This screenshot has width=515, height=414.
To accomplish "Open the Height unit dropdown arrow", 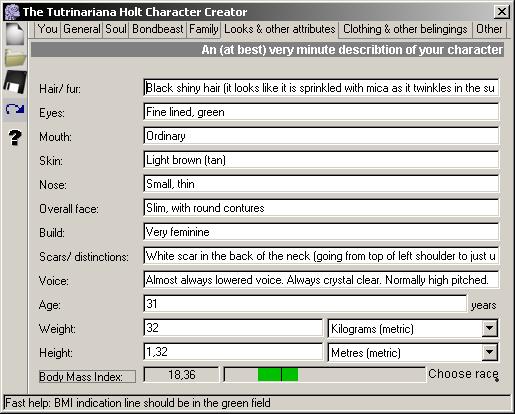I will [489, 352].
